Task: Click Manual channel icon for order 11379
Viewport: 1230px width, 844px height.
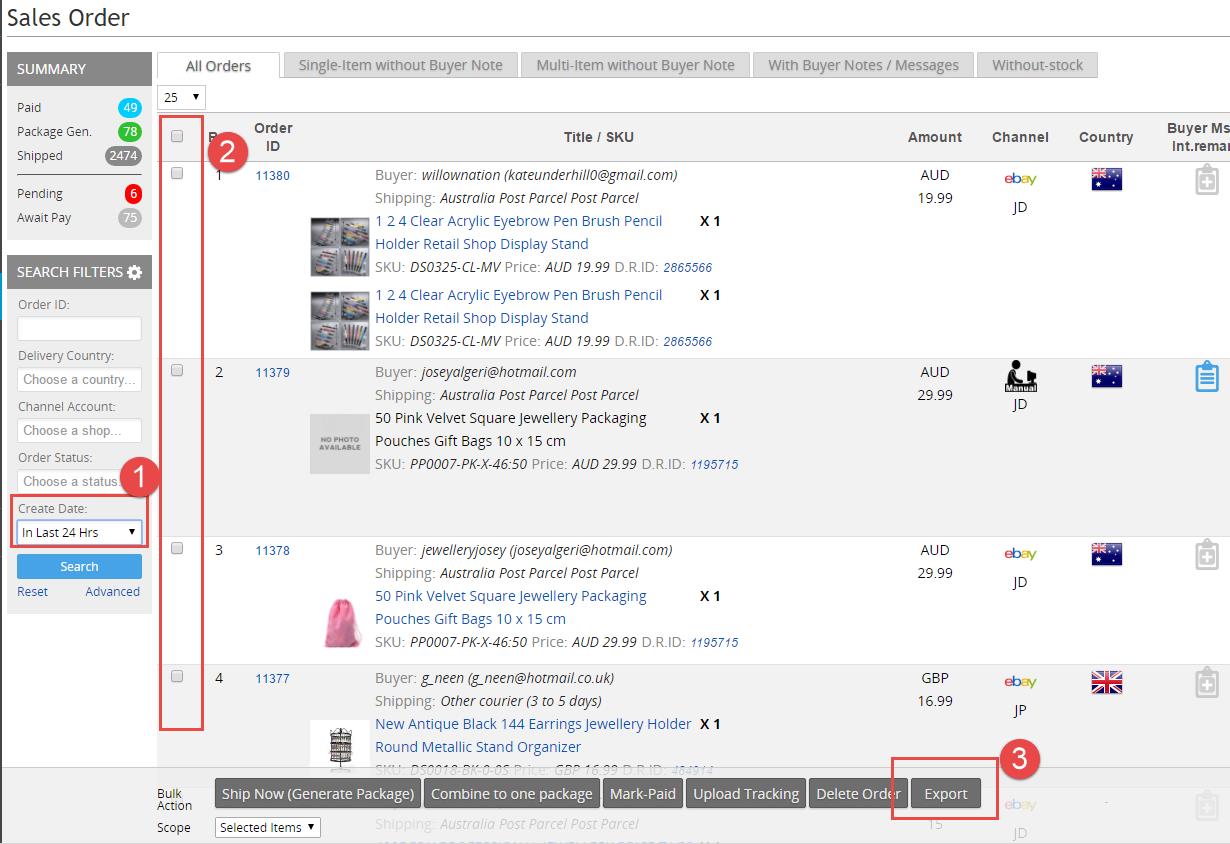Action: pos(1020,377)
